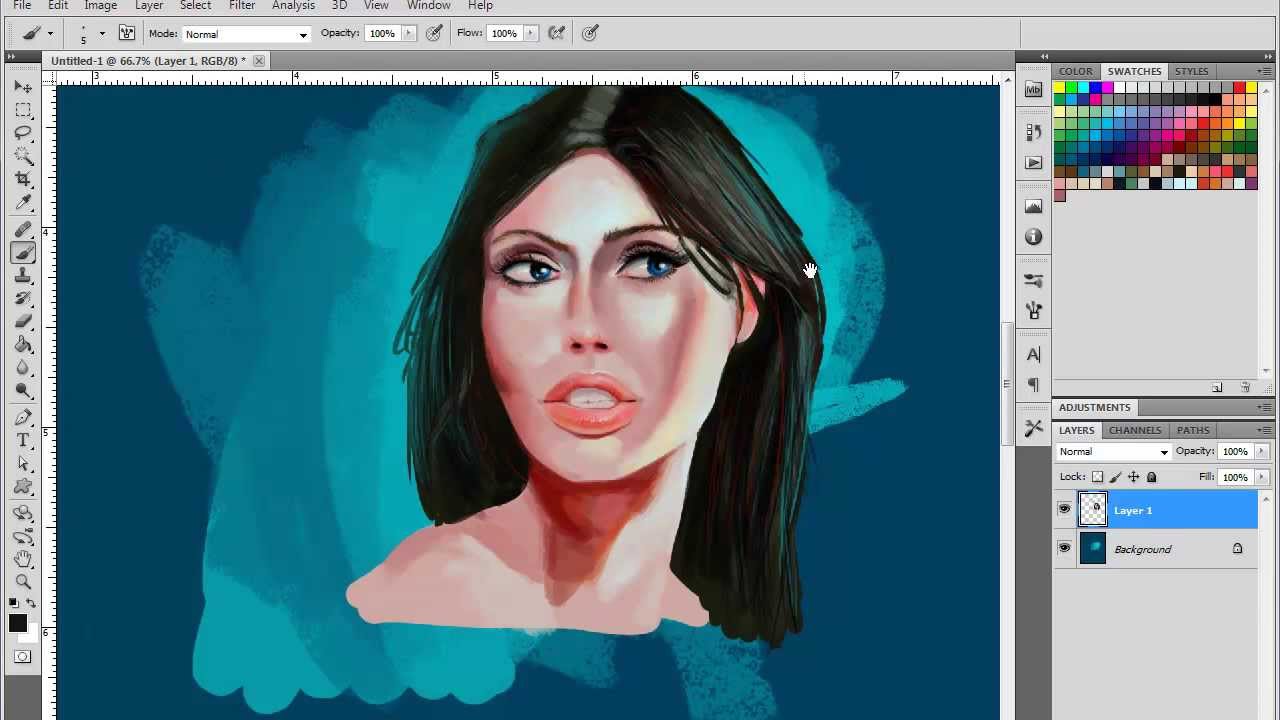Open the History panel icon
Image resolution: width=1280 pixels, height=720 pixels.
click(1033, 132)
